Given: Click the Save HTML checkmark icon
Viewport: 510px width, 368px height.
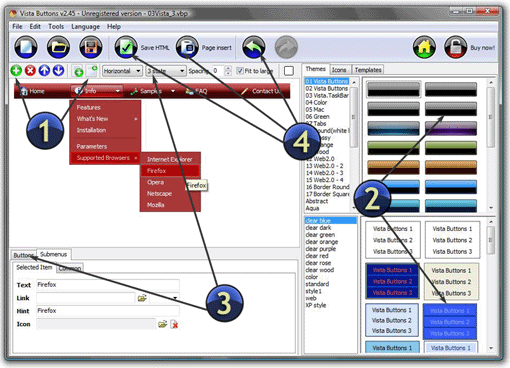Looking at the screenshot, I should point(126,47).
